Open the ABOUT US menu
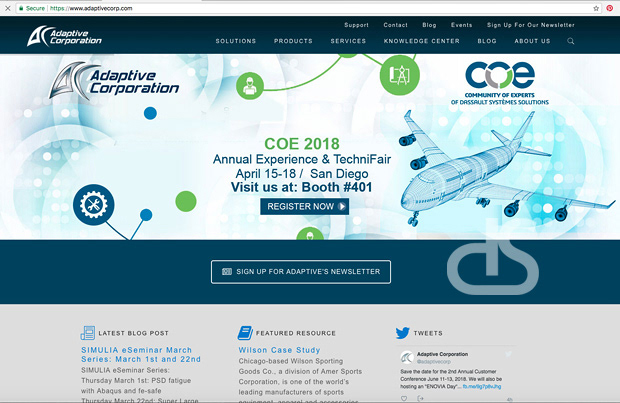 [532, 41]
